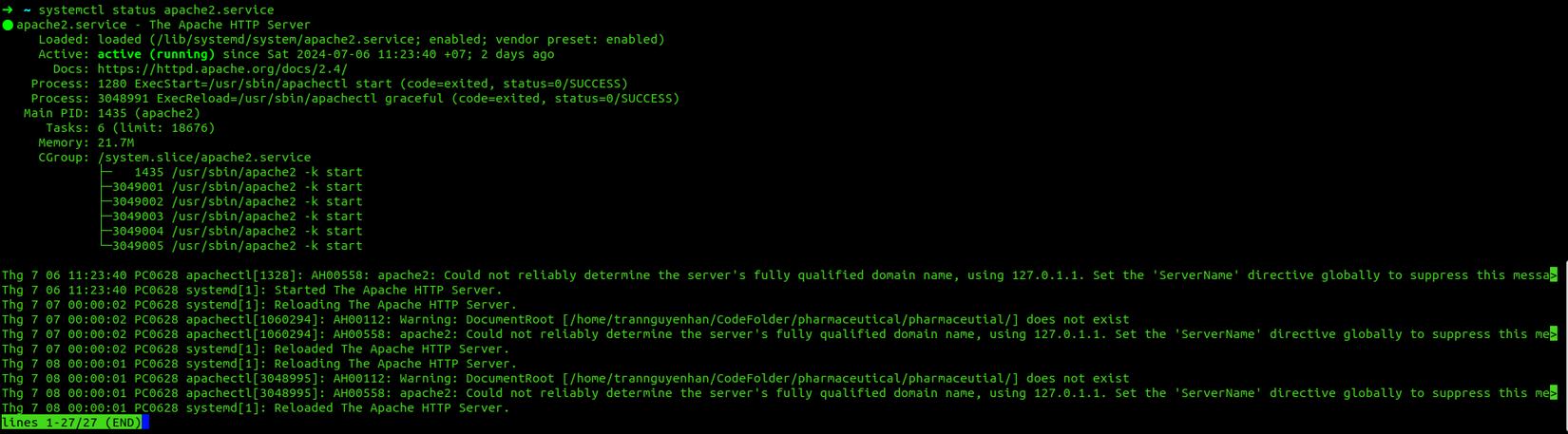Click the "active (running)" status text

[156, 54]
